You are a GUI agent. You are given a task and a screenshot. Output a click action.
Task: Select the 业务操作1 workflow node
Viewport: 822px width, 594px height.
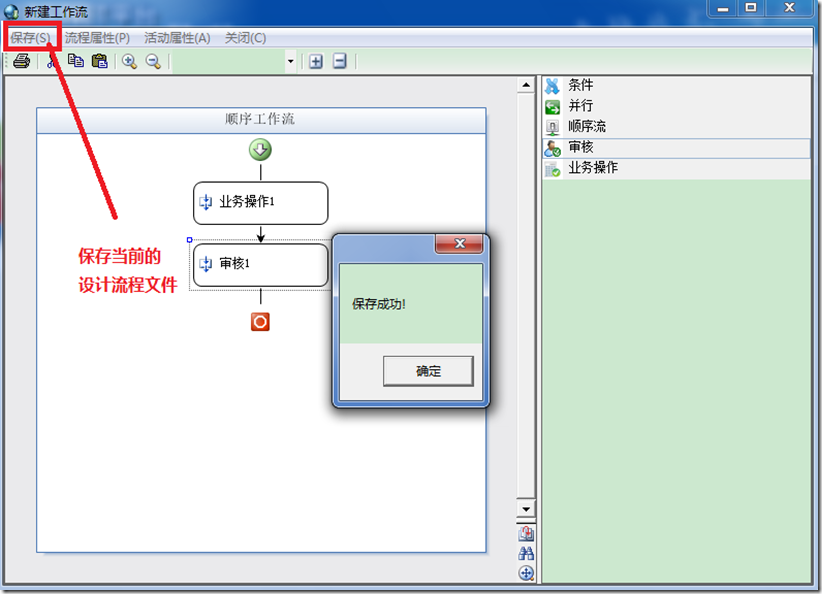[x=261, y=203]
